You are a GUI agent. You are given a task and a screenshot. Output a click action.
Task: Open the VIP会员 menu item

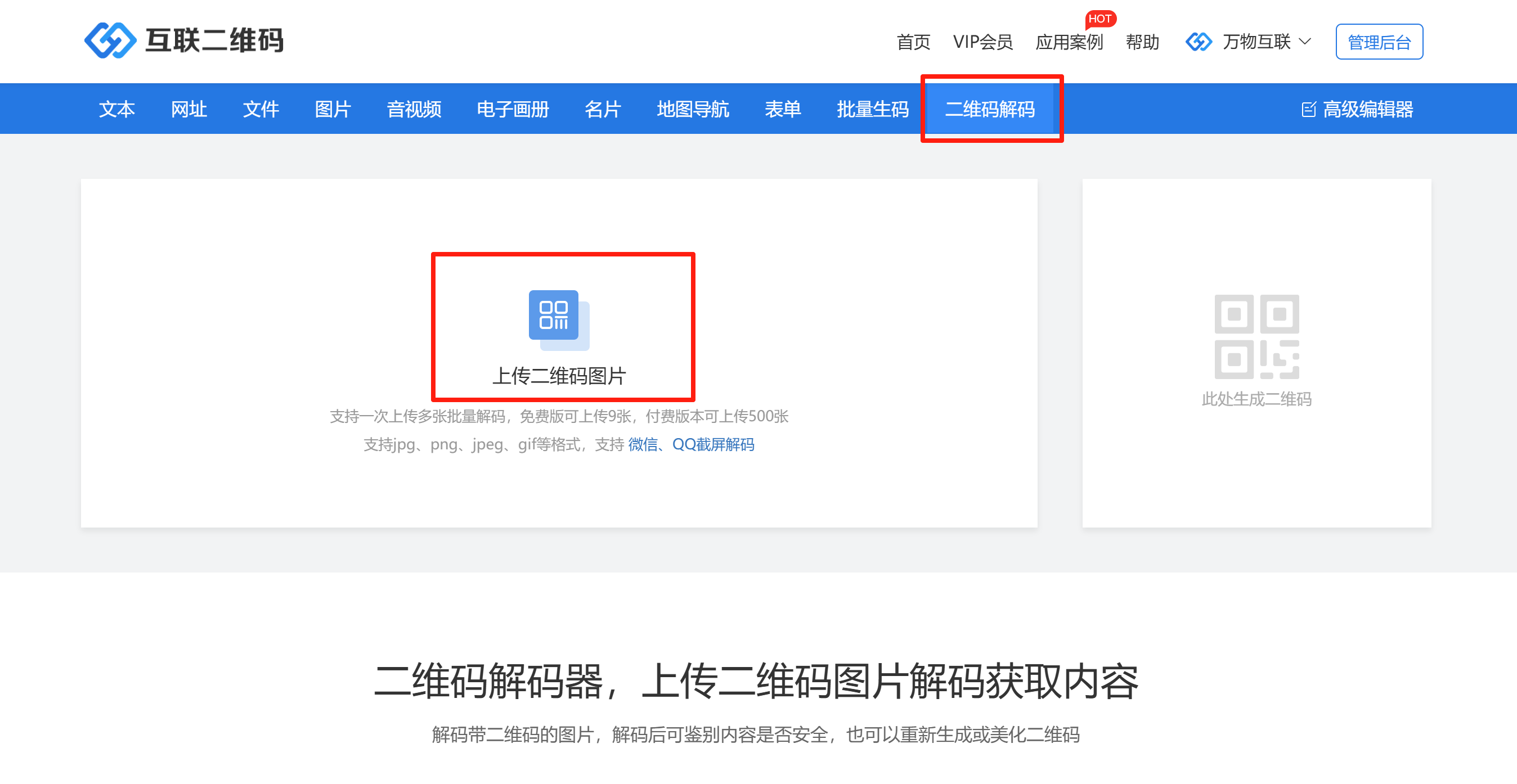pyautogui.click(x=982, y=42)
